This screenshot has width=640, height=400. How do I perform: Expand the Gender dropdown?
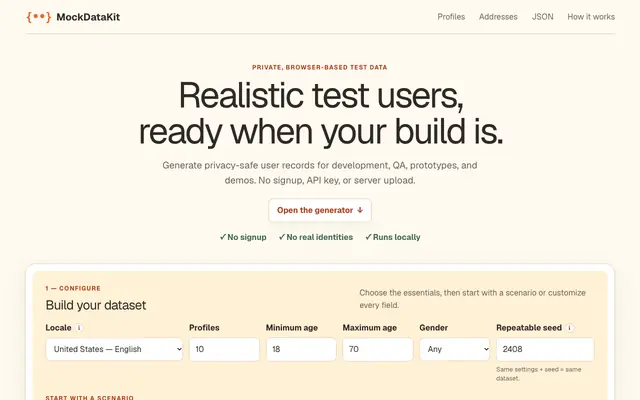(x=454, y=349)
